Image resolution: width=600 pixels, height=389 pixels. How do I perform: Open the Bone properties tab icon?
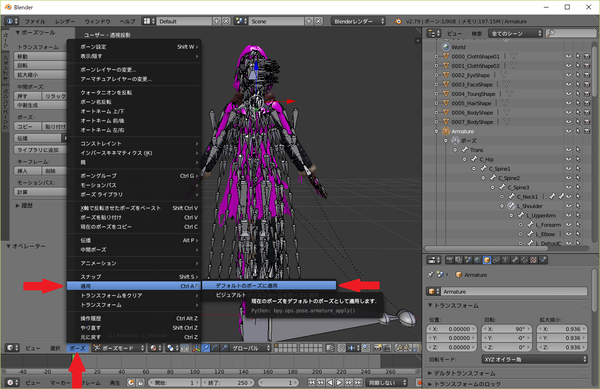coord(515,260)
